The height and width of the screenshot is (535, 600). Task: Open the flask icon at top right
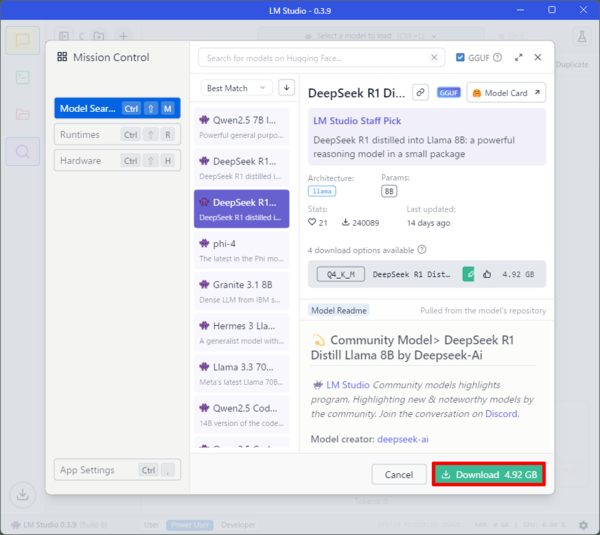point(582,36)
